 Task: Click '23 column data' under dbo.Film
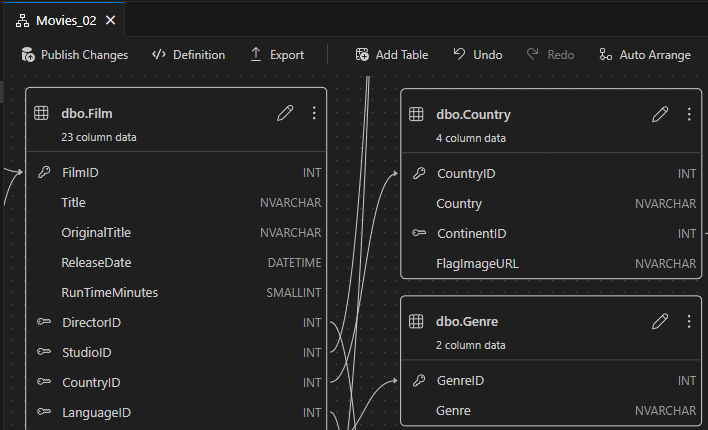[98, 137]
